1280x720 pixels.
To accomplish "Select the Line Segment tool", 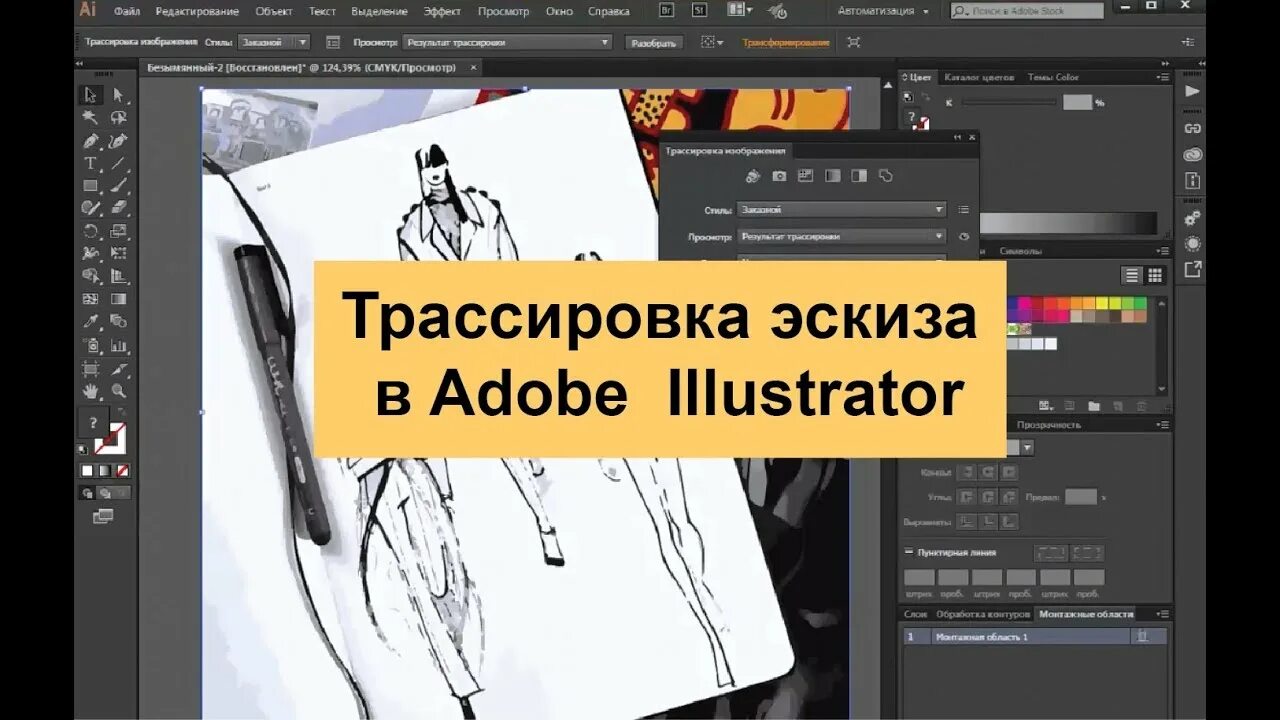I will [x=118, y=163].
